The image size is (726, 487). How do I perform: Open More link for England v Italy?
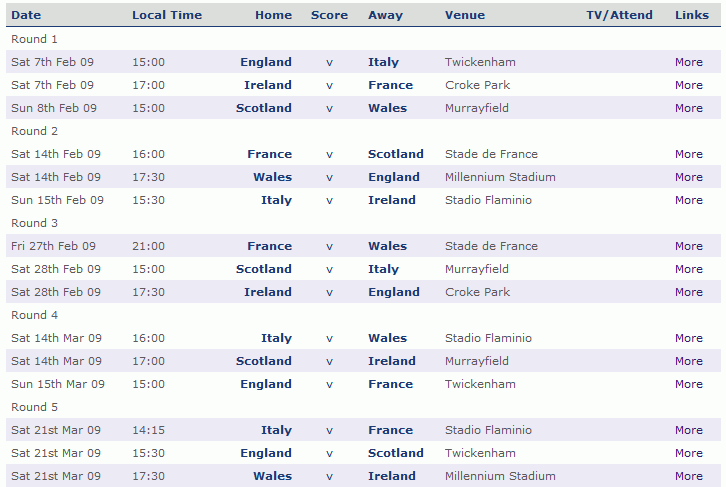[688, 62]
